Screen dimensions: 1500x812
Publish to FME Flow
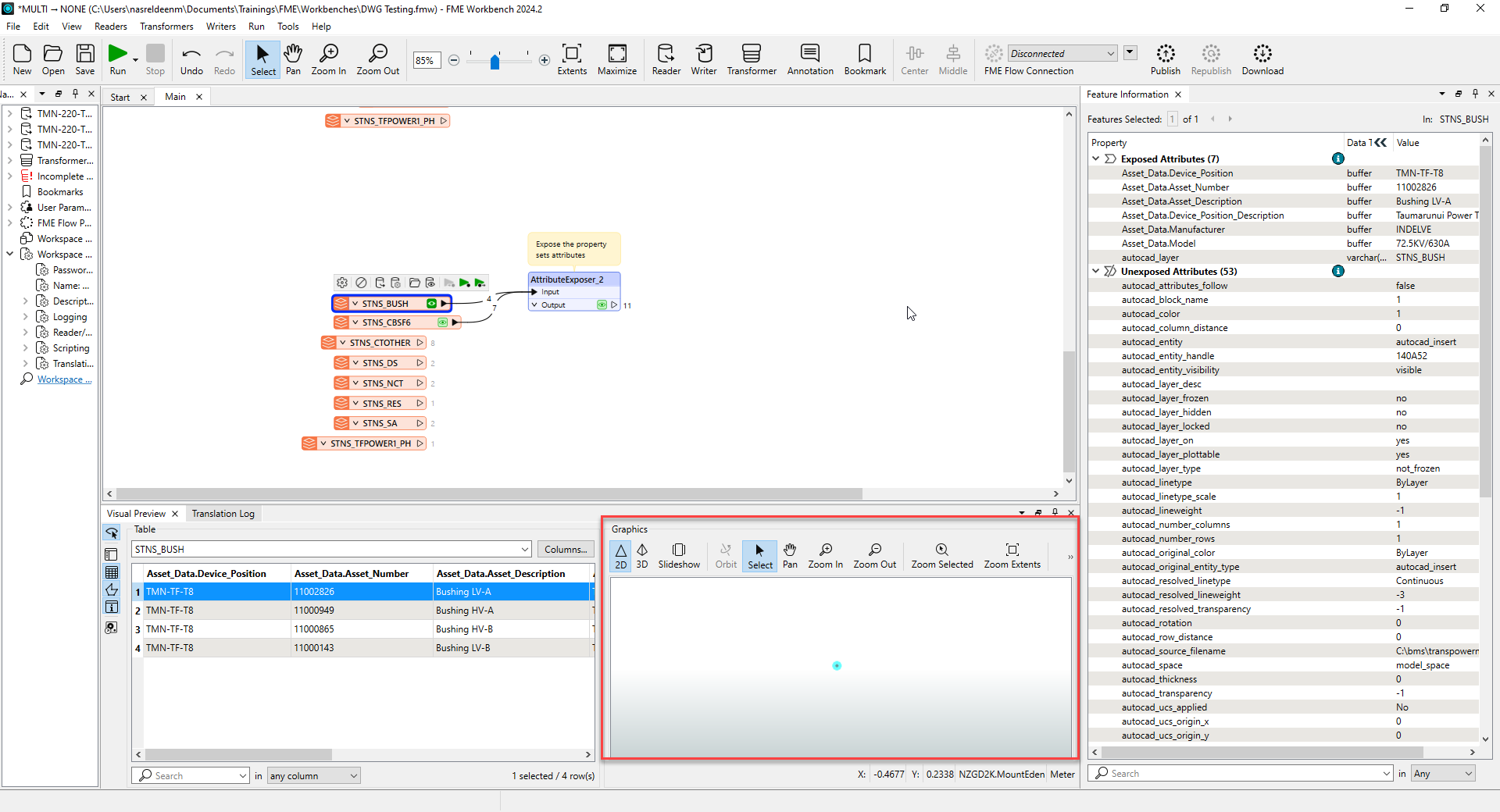(1166, 59)
